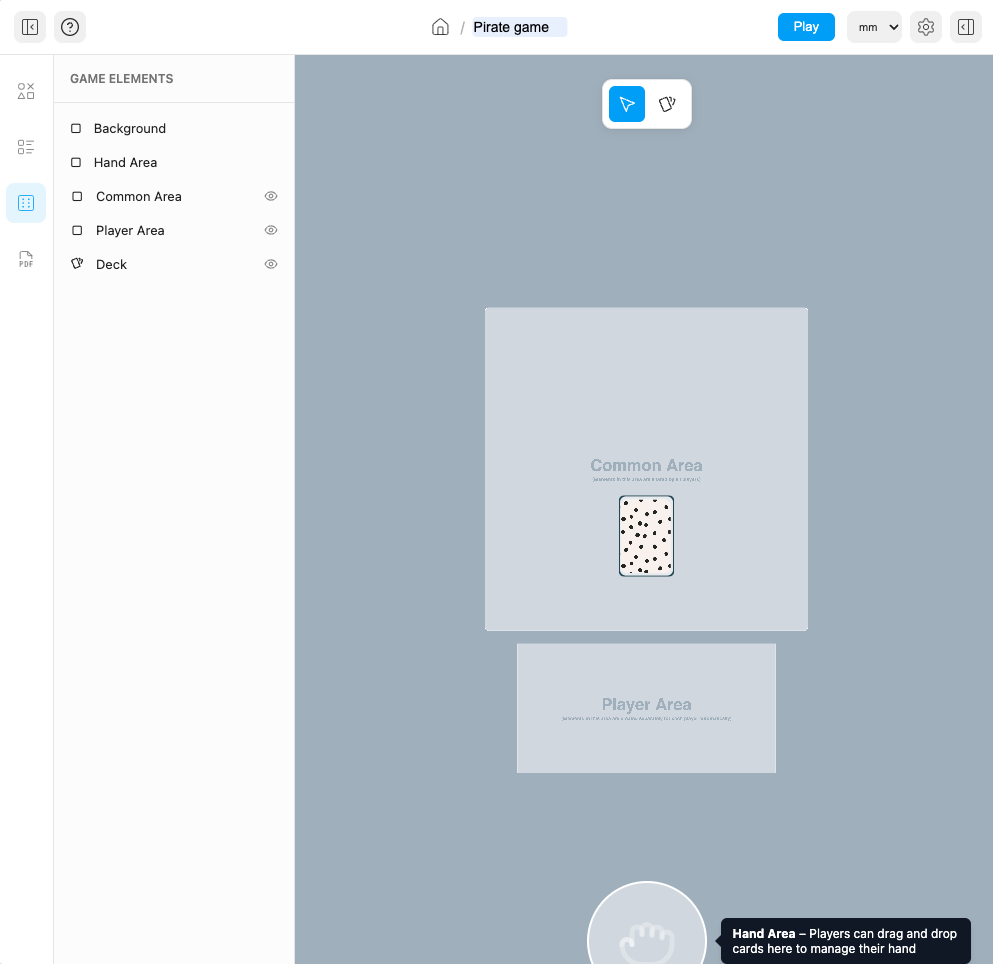Toggle visibility of Deck

click(271, 264)
